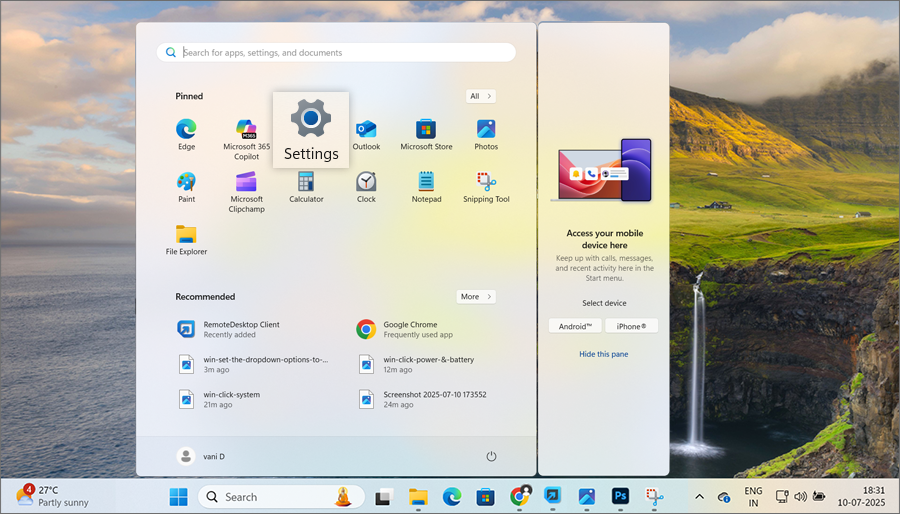Launch the Settings app

tap(311, 130)
